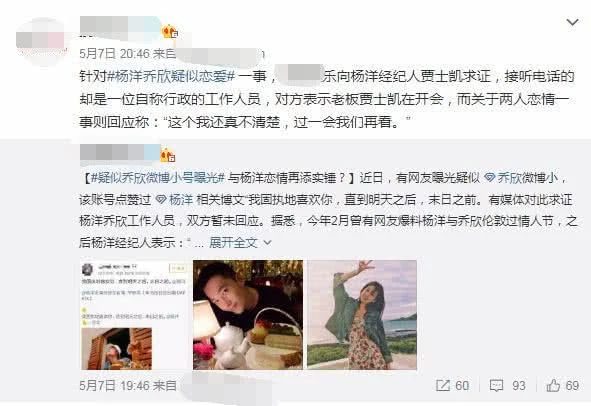The width and height of the screenshot is (591, 406).
Task: Open the man with teapot photo
Action: tap(248, 315)
